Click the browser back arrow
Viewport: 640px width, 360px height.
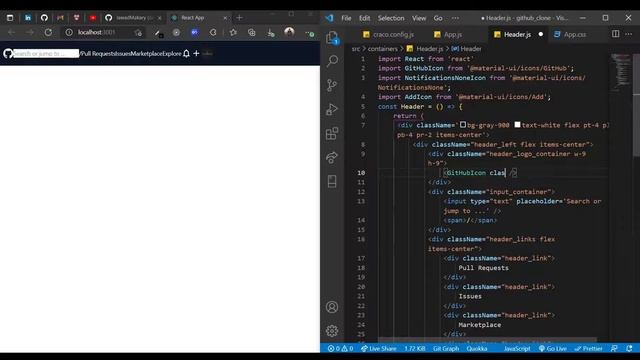coord(11,32)
